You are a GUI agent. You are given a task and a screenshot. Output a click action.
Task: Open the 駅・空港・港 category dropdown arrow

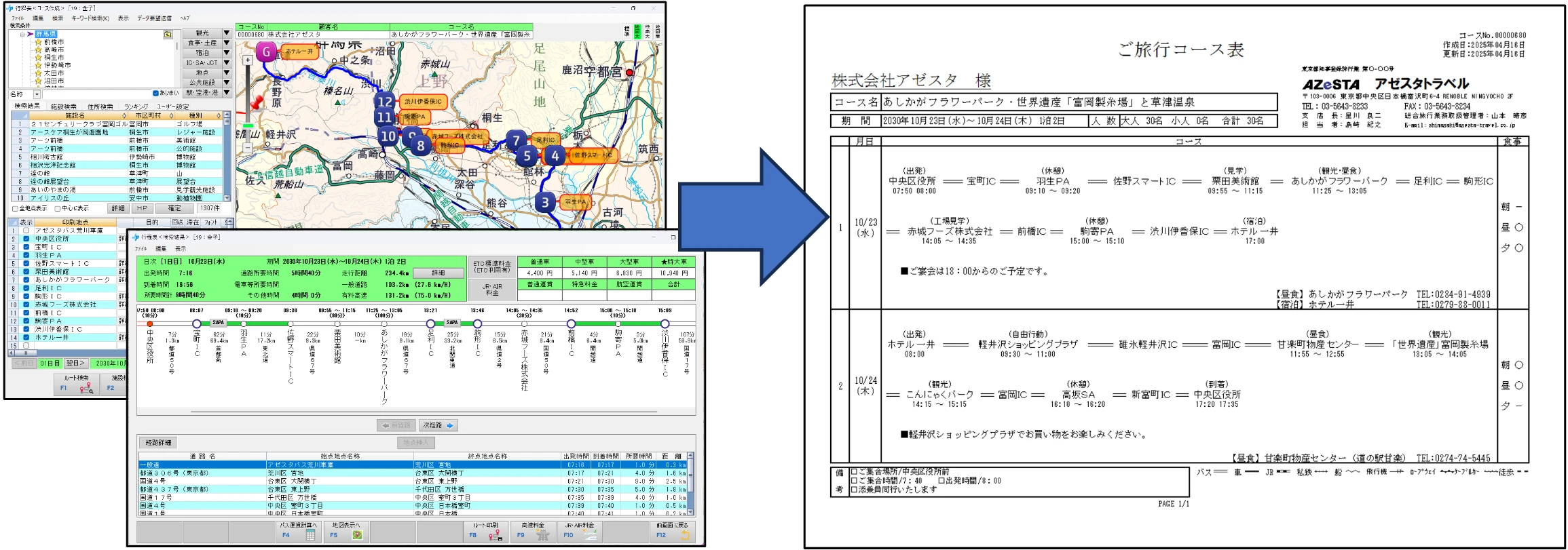(227, 92)
